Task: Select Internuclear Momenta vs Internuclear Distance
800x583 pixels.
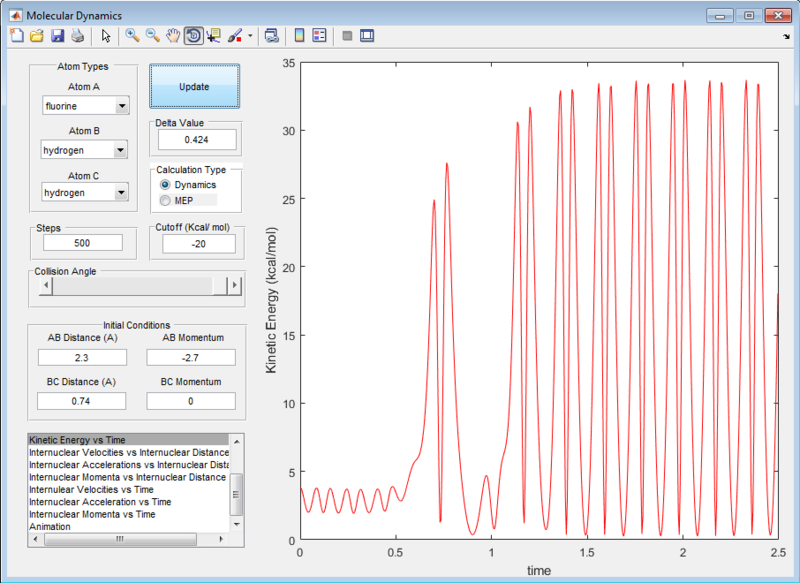Action: pos(128,477)
